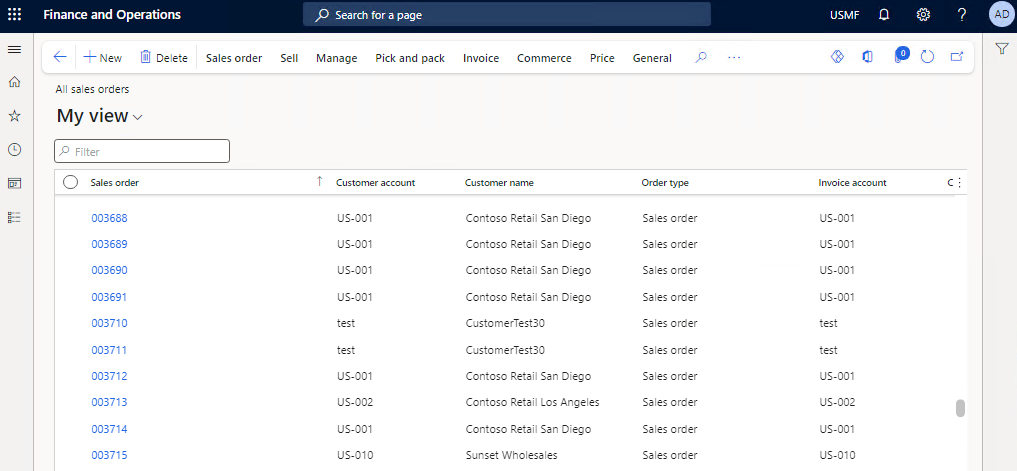1017x471 pixels.
Task: Open the Sales order tab
Action: pyautogui.click(x=234, y=58)
